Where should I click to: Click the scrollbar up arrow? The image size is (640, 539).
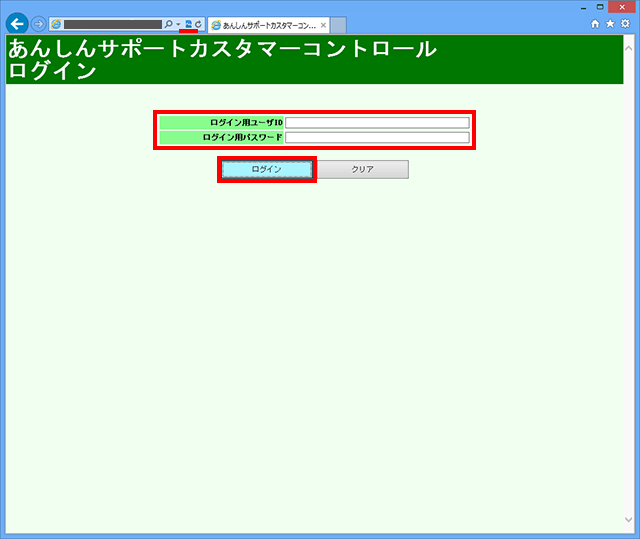click(x=629, y=49)
